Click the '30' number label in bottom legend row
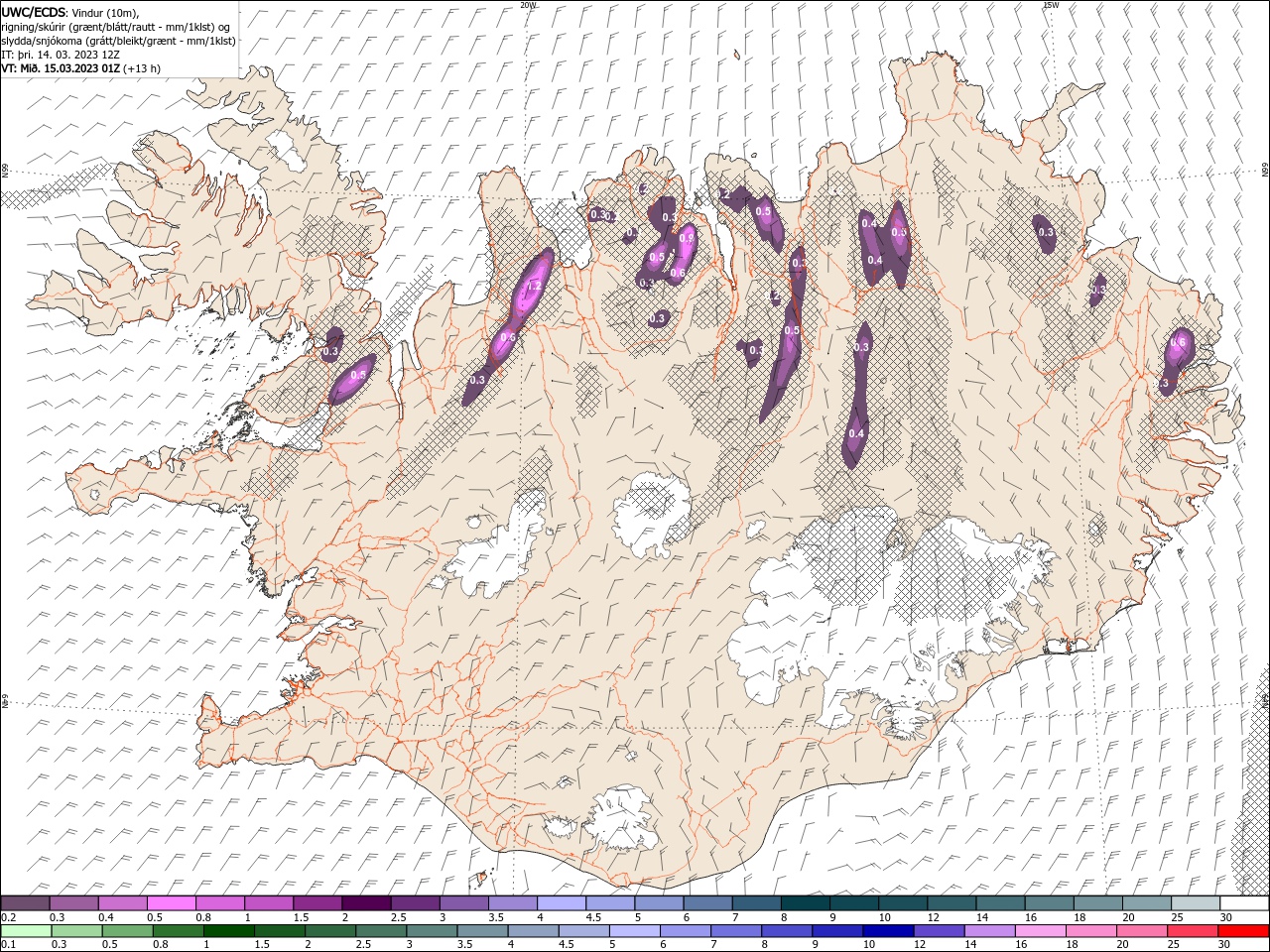 click(1224, 945)
